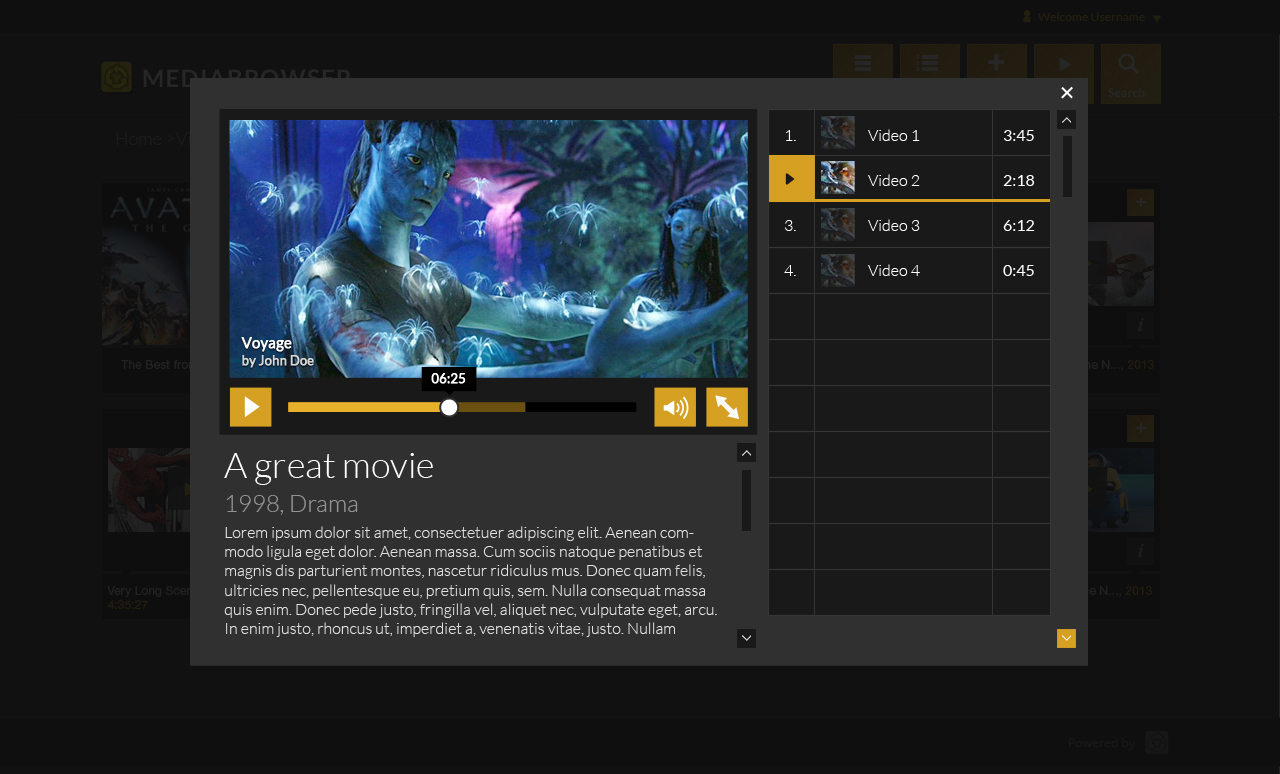
Task: Click Video 3 thumbnail in playlist
Action: [x=838, y=225]
